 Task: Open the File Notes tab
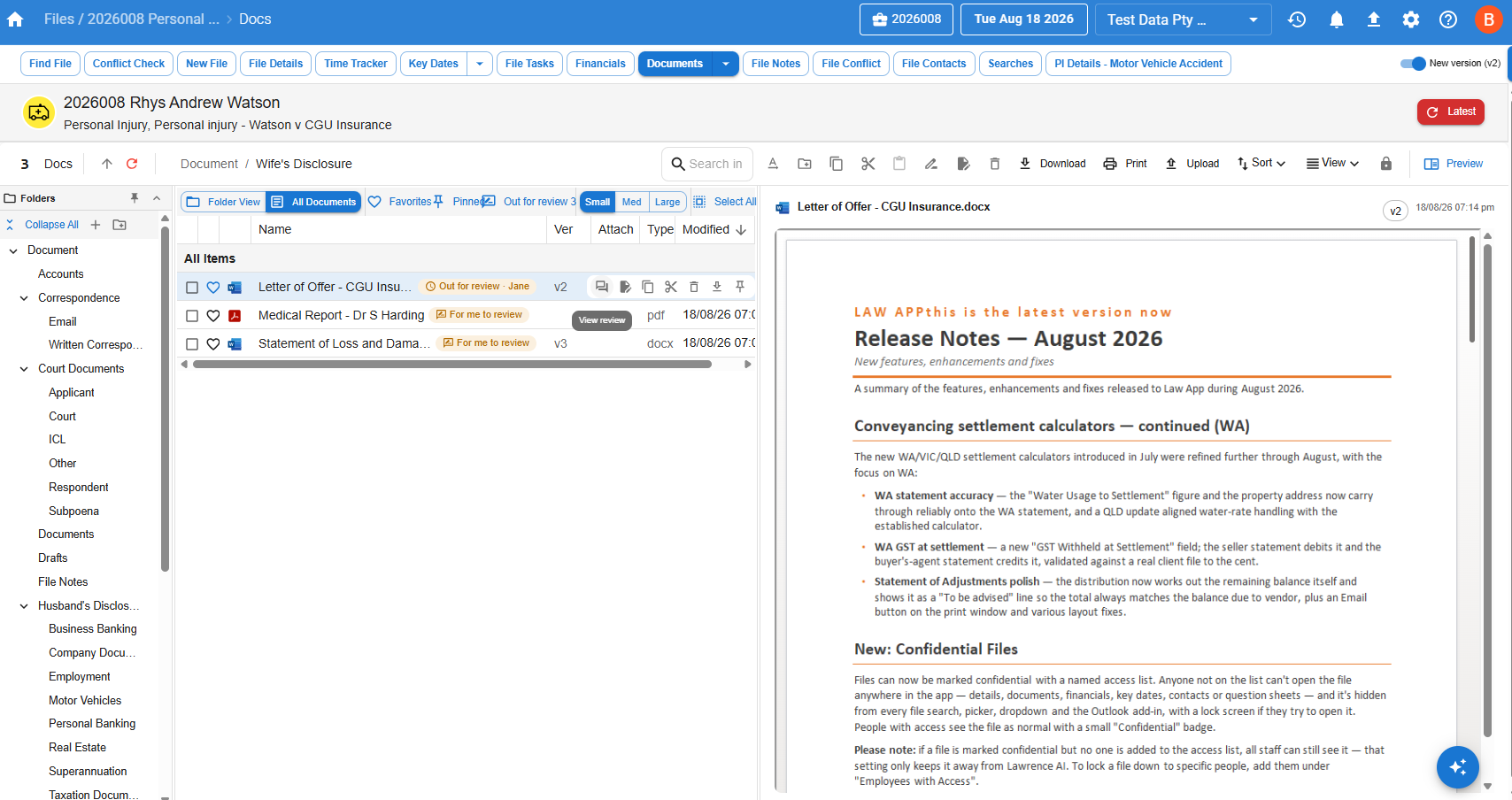(x=775, y=64)
